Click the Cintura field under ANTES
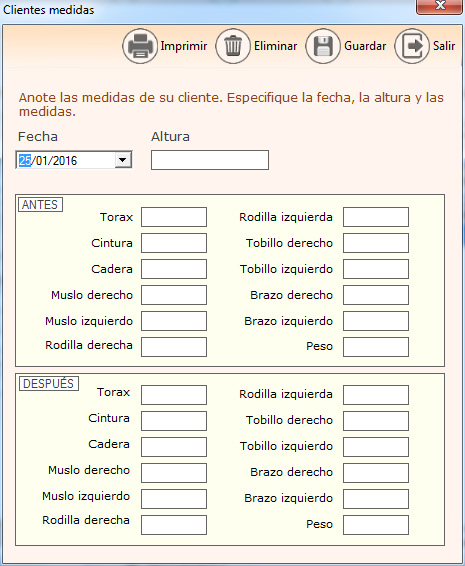This screenshot has width=465, height=566. (174, 243)
